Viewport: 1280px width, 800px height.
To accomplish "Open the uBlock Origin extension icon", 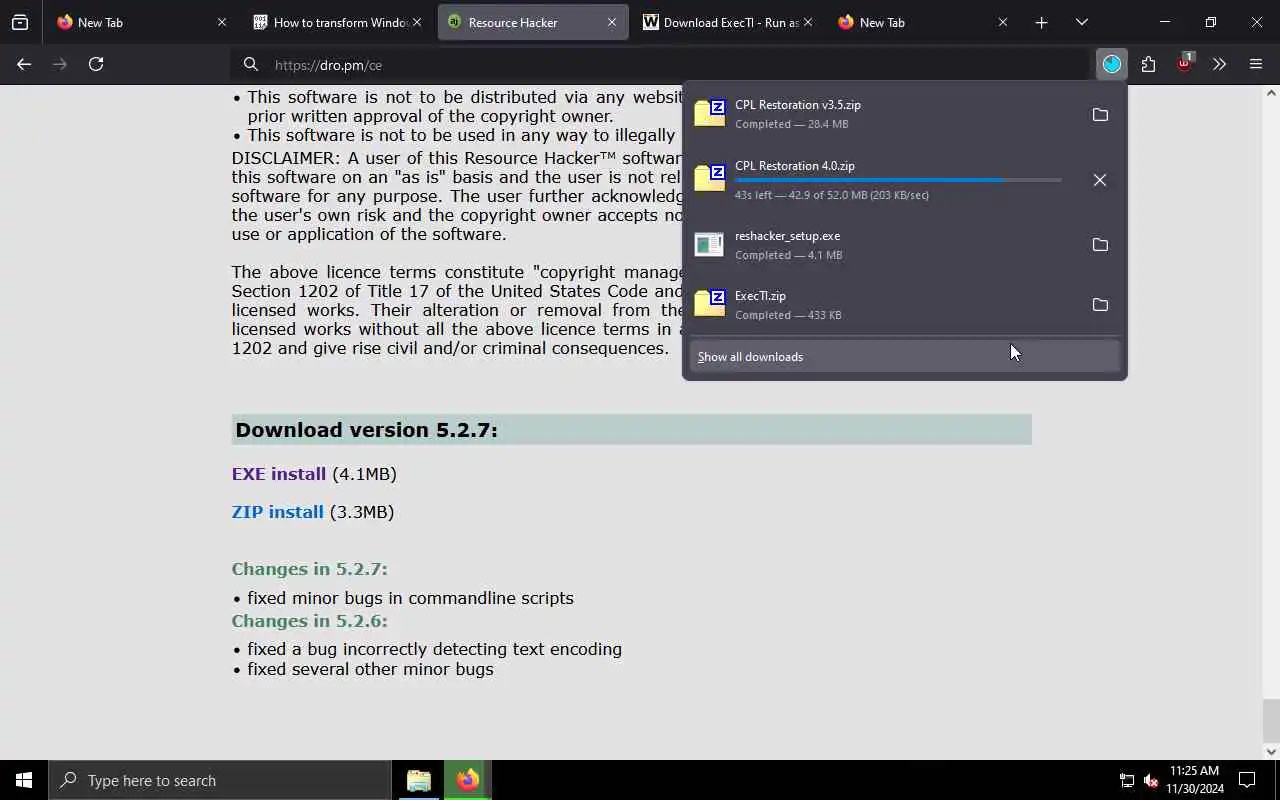I will [1184, 64].
